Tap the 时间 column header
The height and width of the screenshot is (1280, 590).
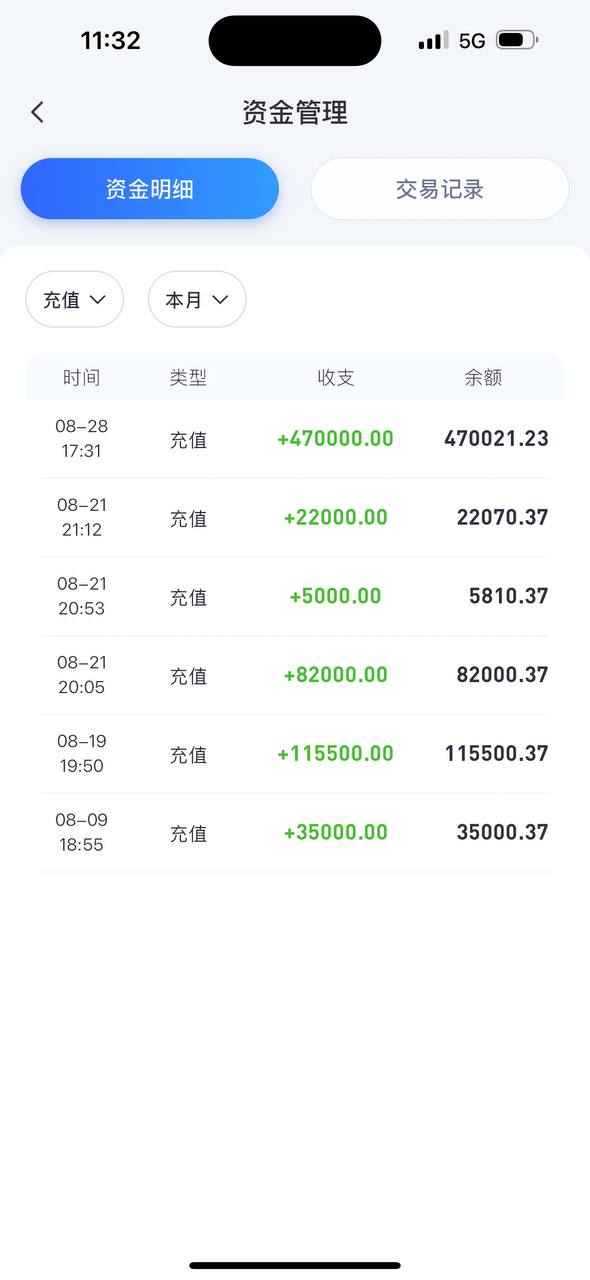pos(81,377)
